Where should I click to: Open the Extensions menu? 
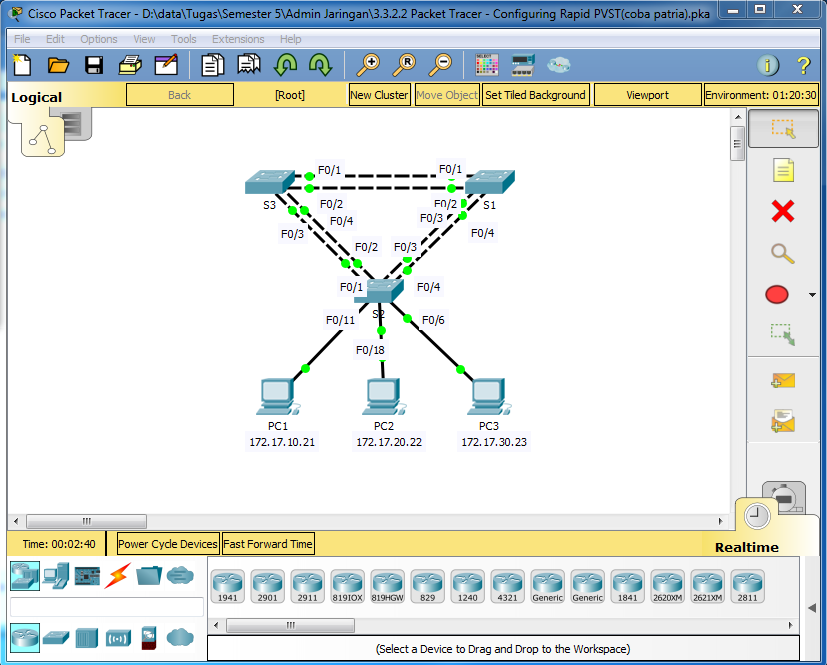[x=238, y=39]
